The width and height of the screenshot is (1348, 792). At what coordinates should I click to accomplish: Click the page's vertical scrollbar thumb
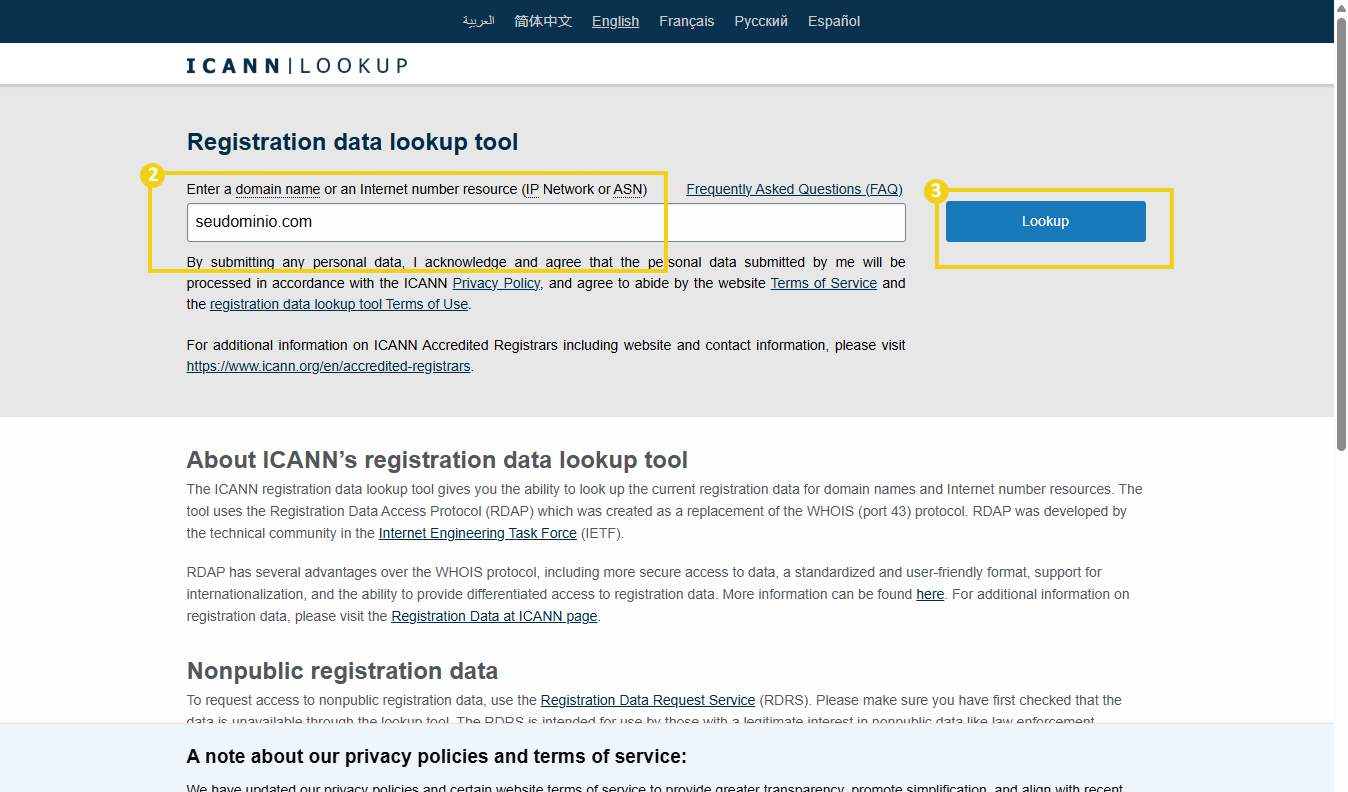1340,240
